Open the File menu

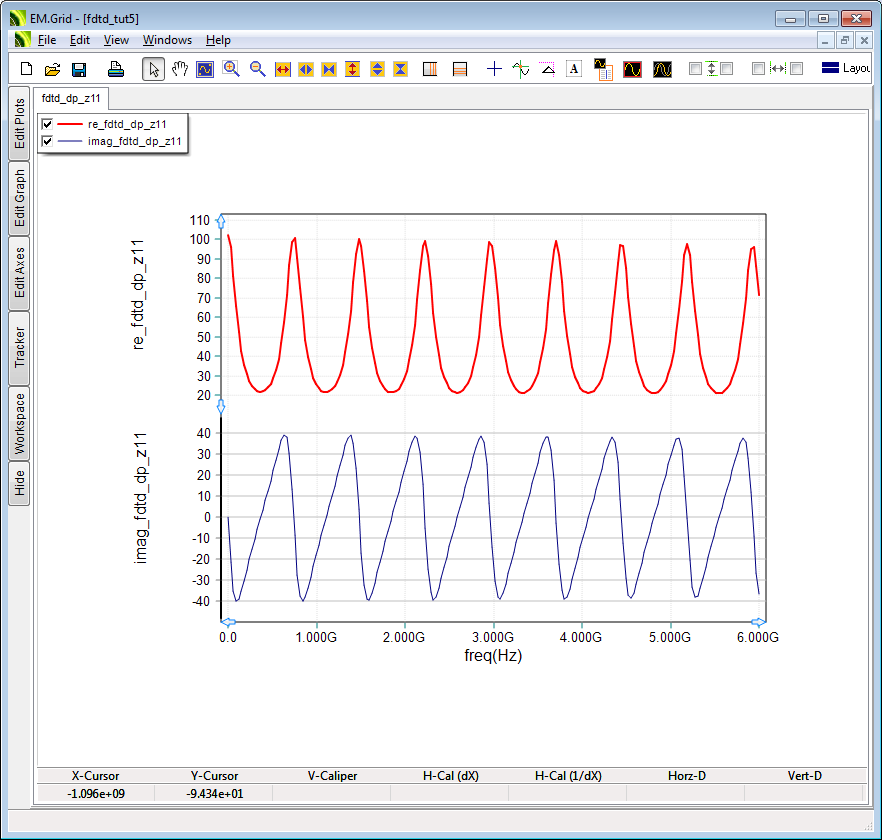coord(47,40)
